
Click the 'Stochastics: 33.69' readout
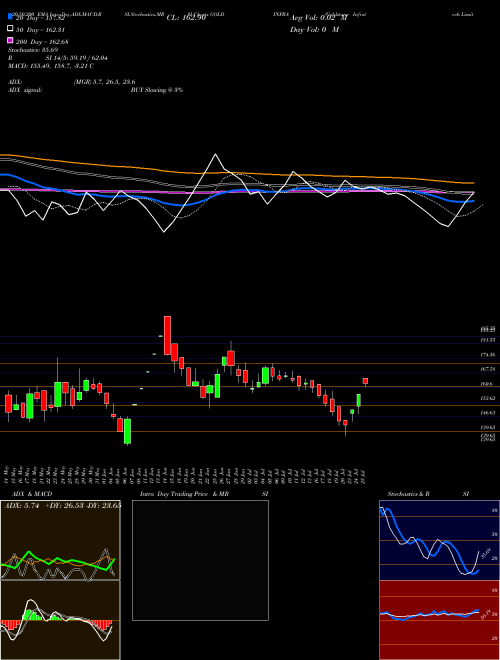pos(33,50)
